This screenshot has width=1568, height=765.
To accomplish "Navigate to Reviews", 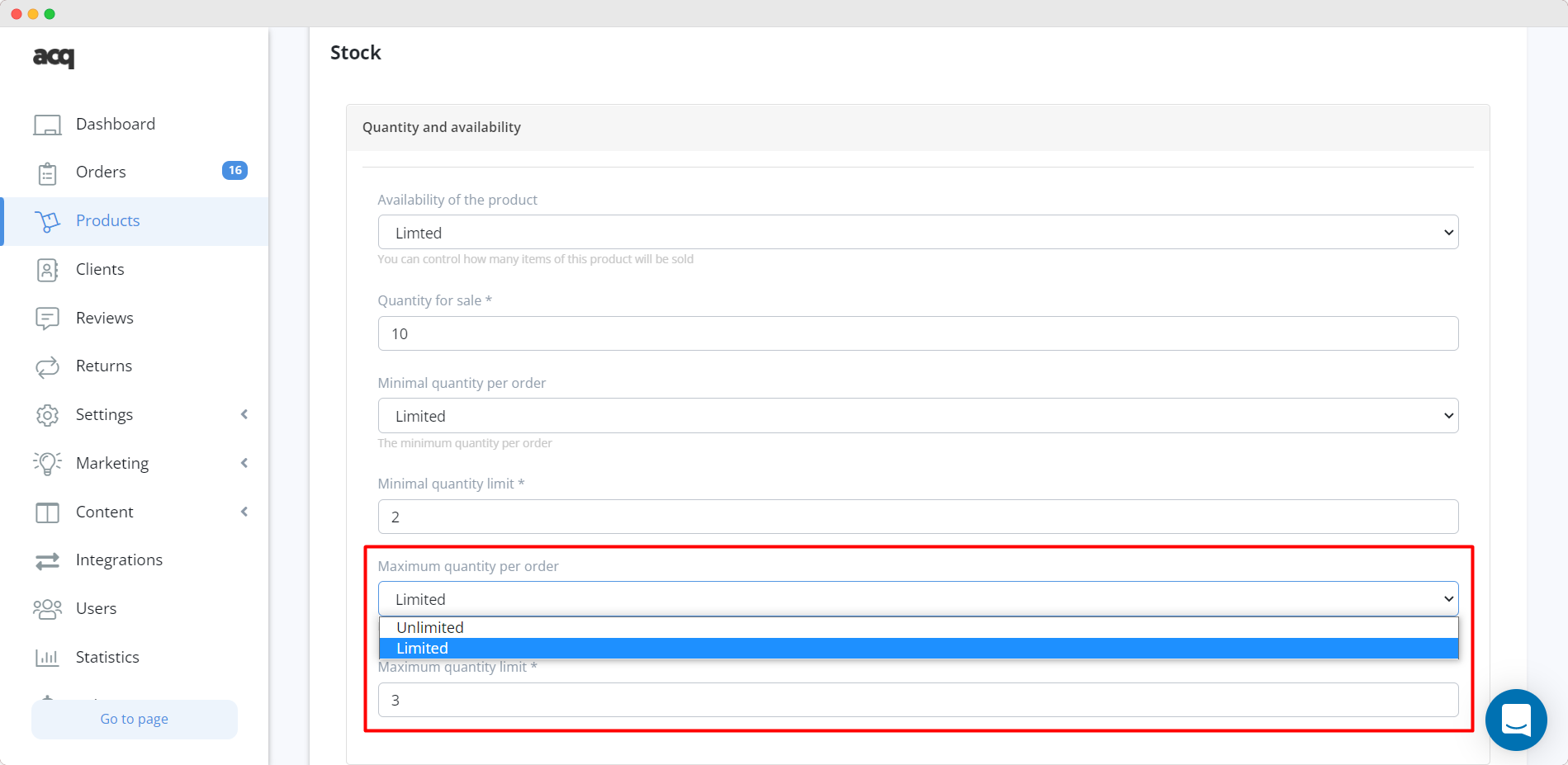I will pos(104,318).
